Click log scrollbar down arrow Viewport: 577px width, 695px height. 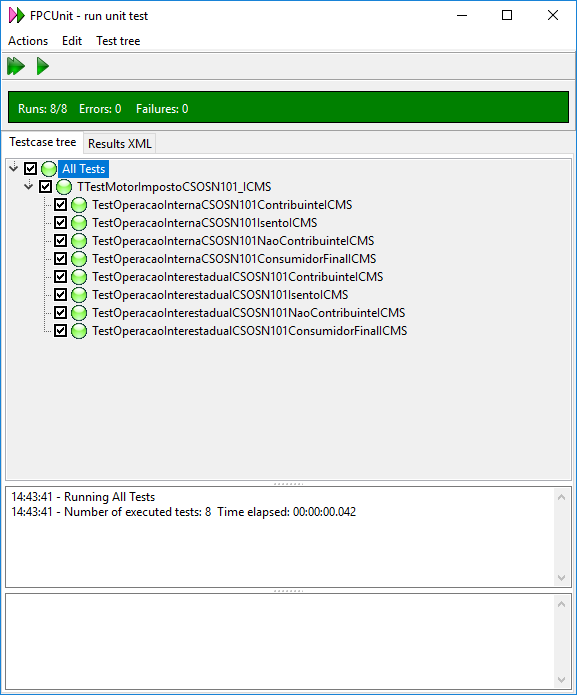(561, 578)
